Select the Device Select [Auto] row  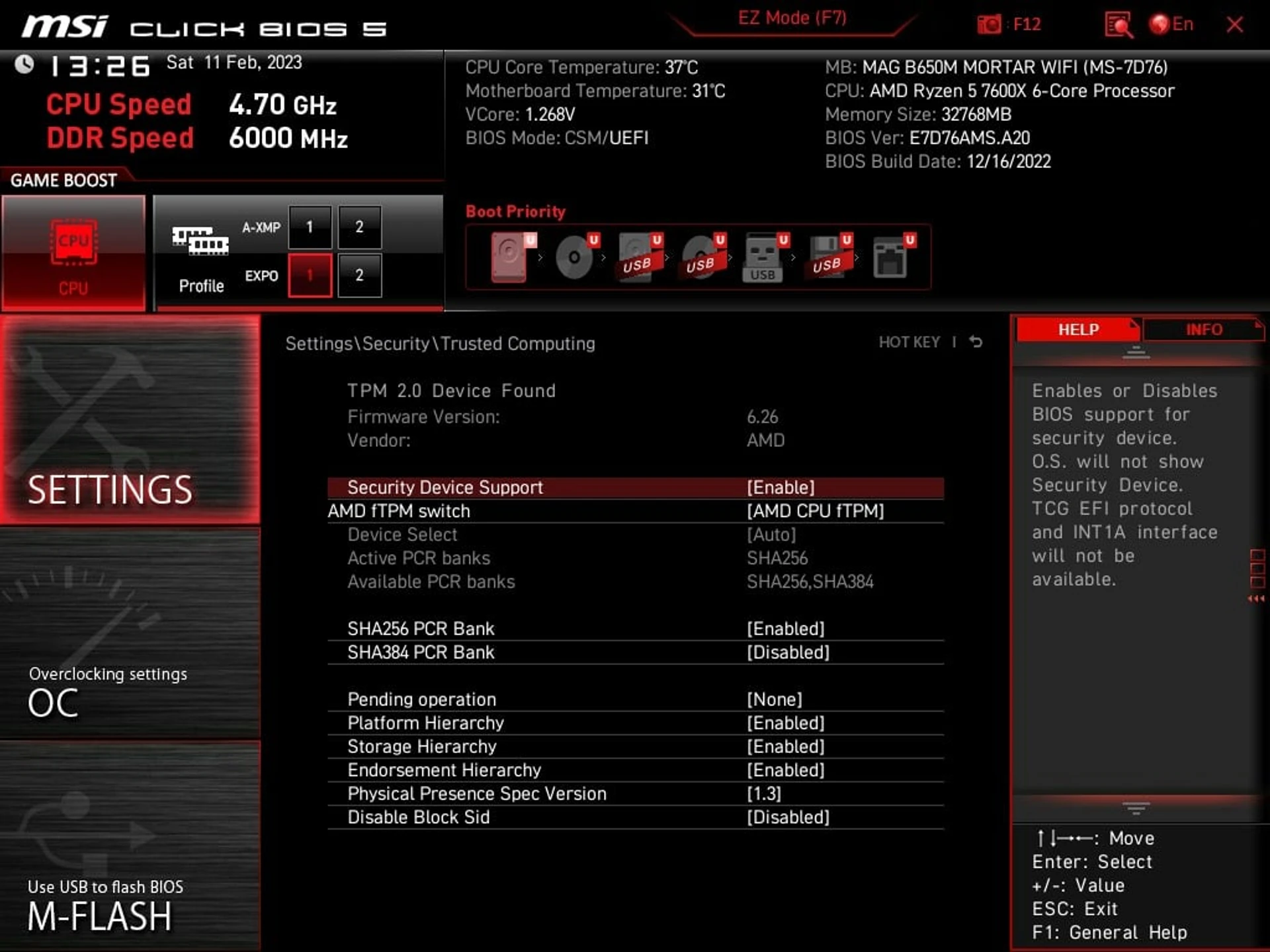coord(636,535)
